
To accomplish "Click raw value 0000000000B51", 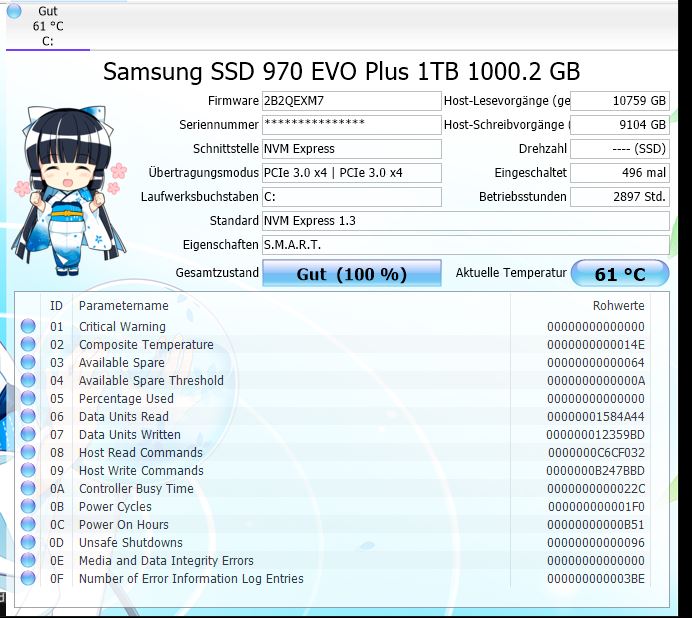I will 596,525.
